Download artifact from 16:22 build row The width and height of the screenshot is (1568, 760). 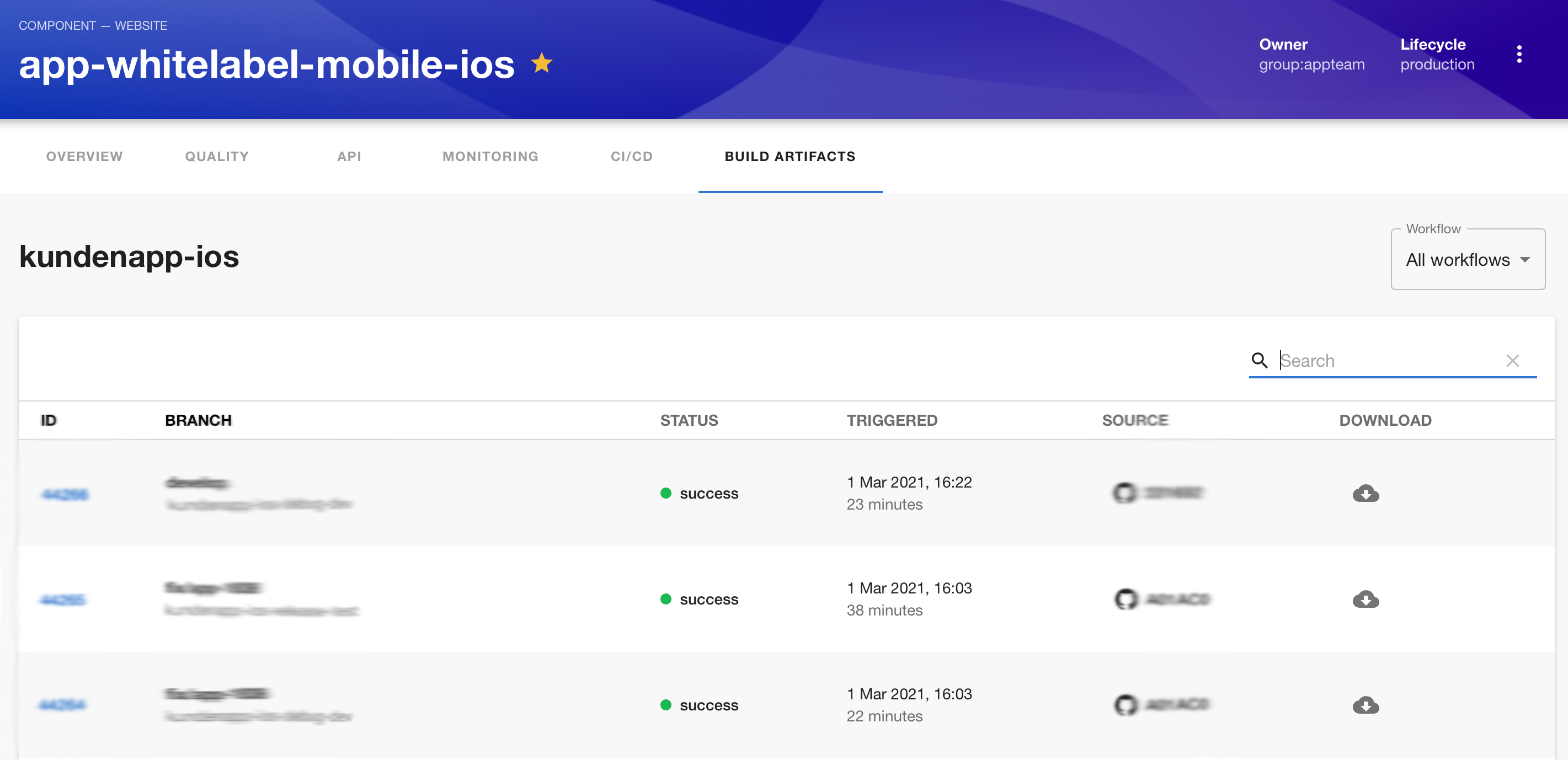[1366, 493]
